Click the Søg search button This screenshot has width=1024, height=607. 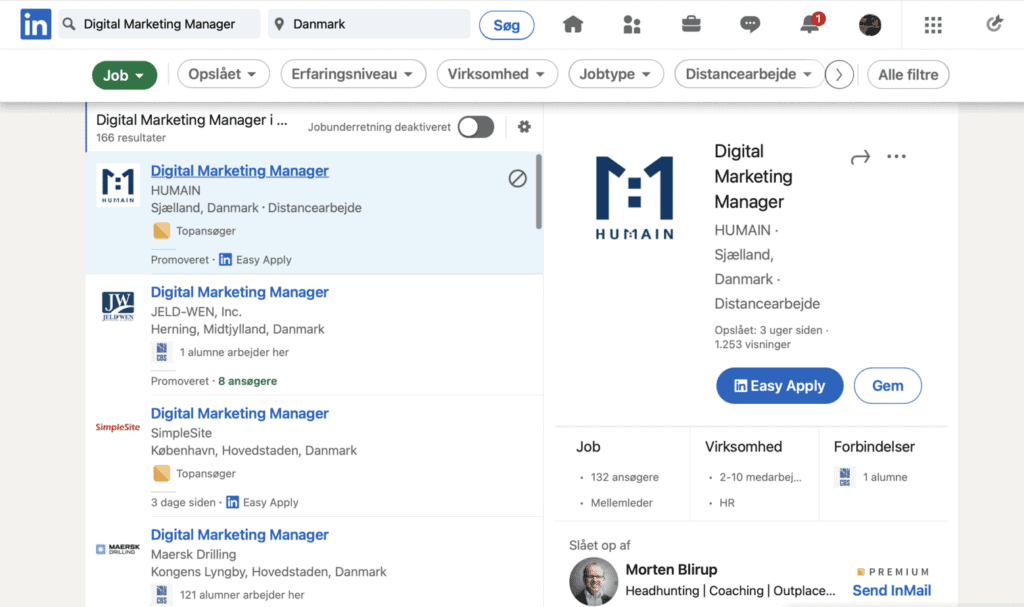[507, 25]
